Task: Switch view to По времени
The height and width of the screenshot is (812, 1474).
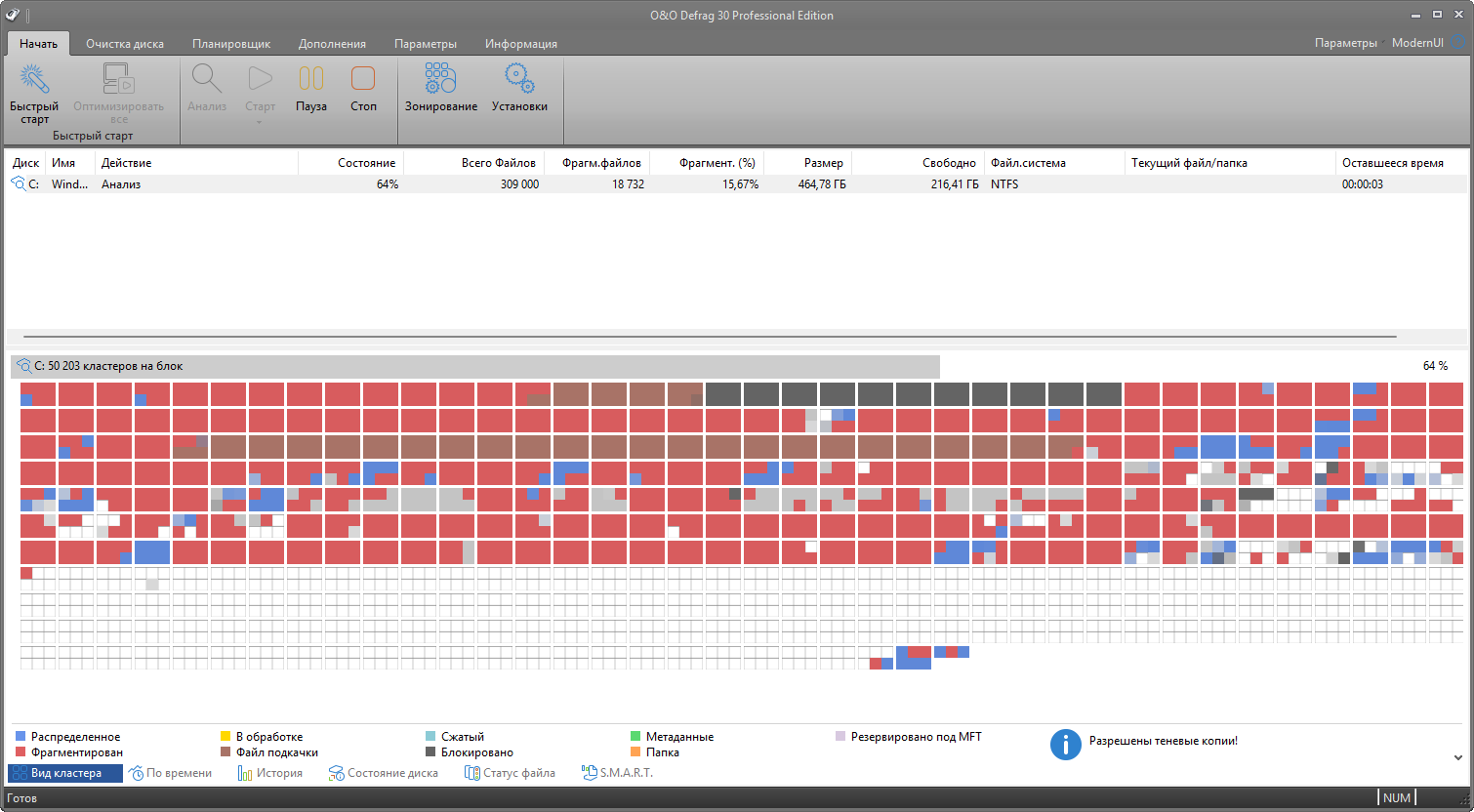Action: click(171, 773)
